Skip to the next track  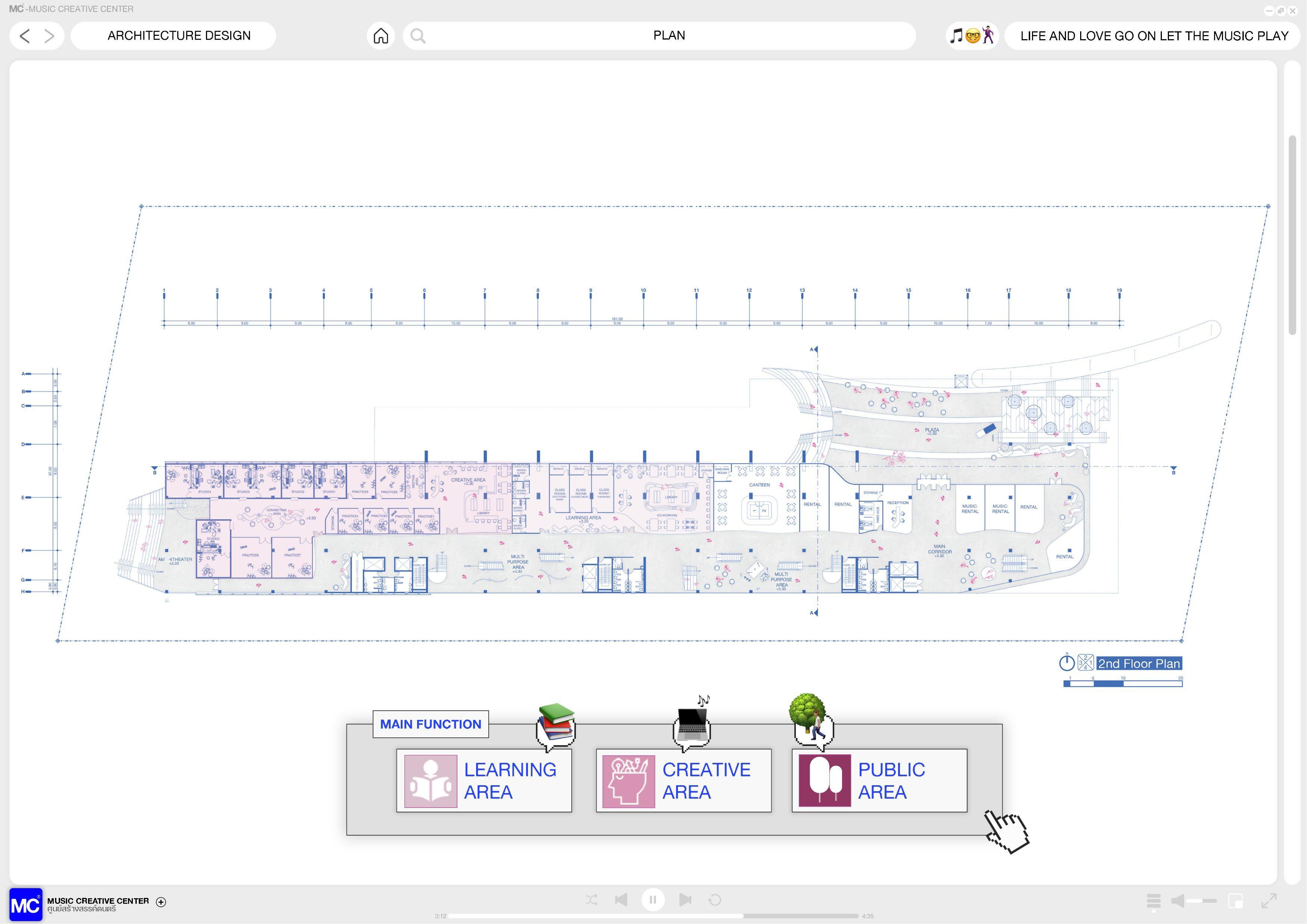tap(685, 899)
